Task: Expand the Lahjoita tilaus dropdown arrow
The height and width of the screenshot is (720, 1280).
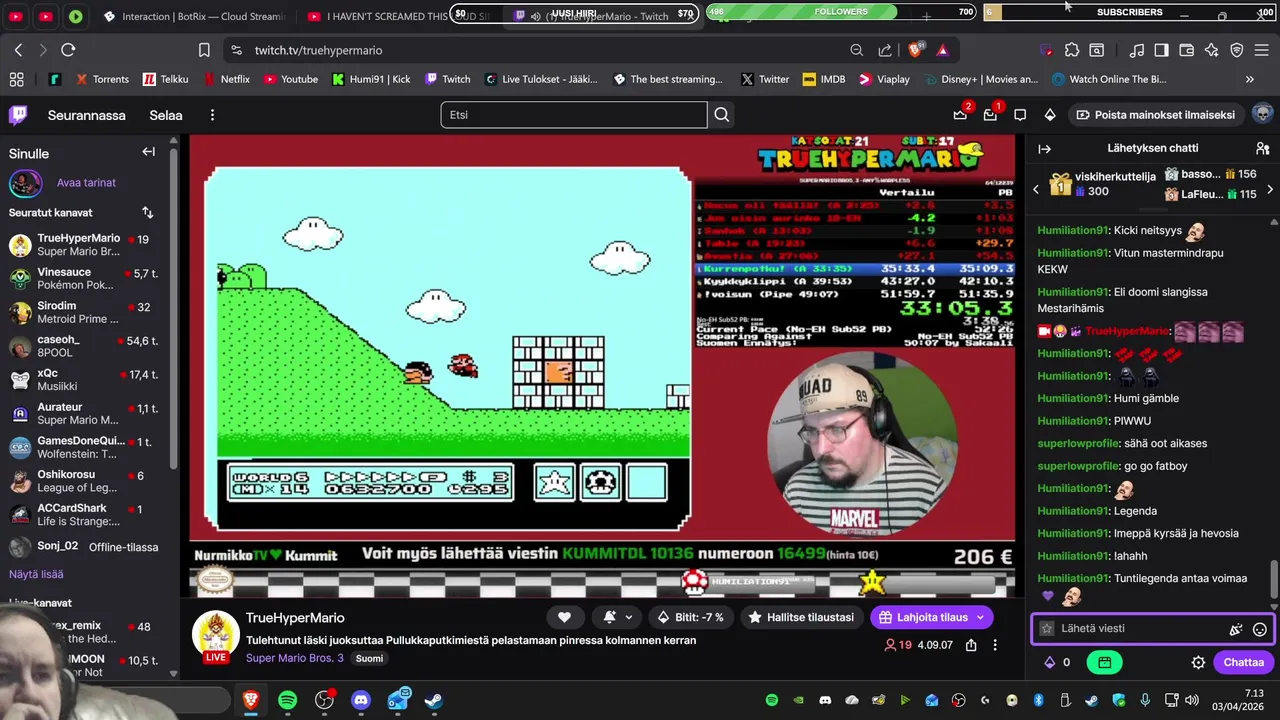Action: (x=980, y=617)
